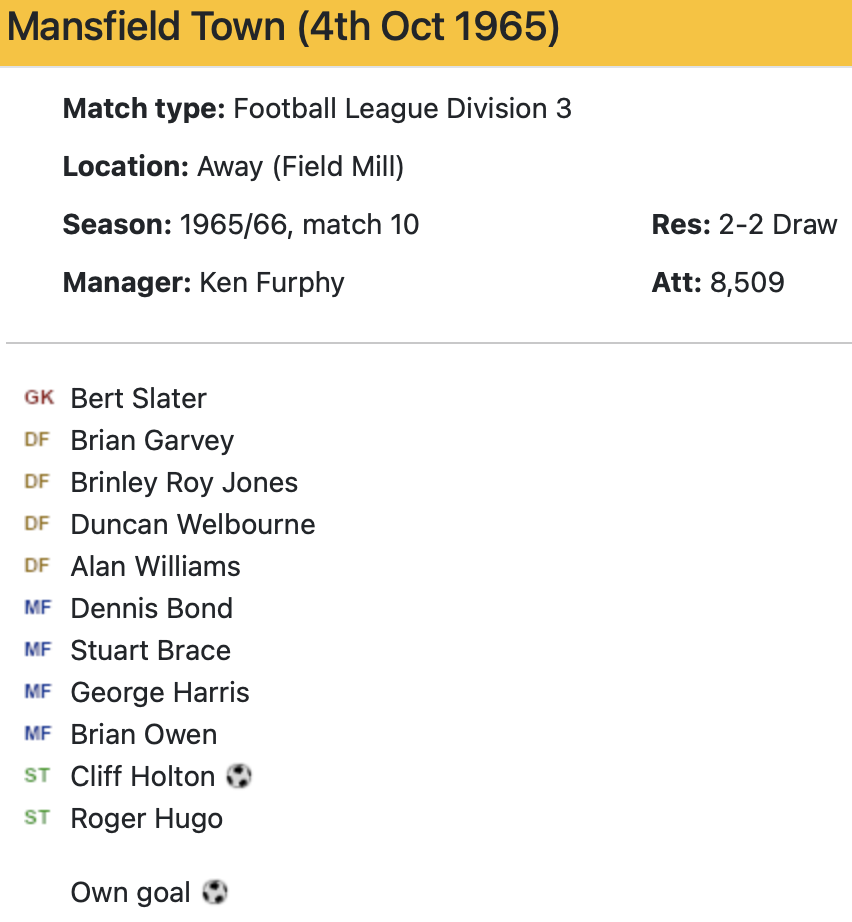The image size is (852, 922).
Task: Click the DF icon next to Brian Garvey
Action: coord(37,440)
